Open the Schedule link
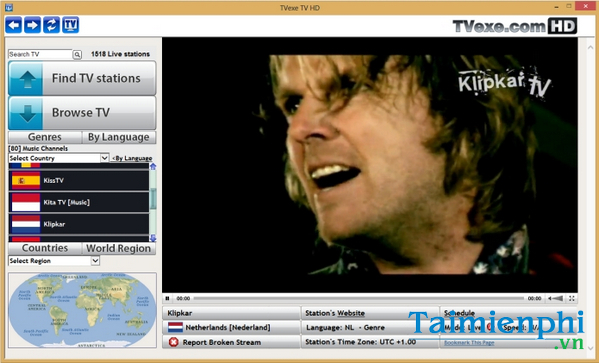 pyautogui.click(x=459, y=313)
